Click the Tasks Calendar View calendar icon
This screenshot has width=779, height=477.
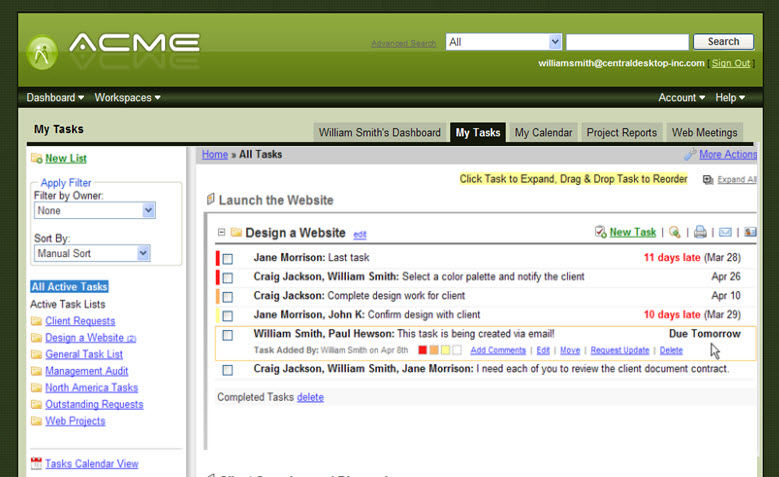click(x=37, y=463)
